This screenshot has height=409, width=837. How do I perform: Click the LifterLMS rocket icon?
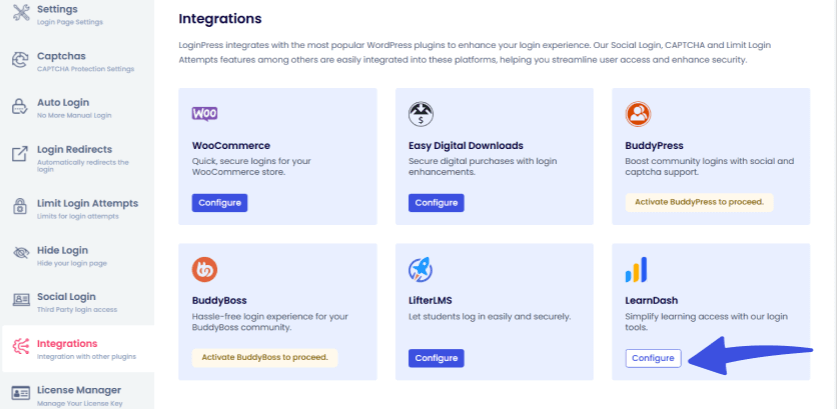[x=421, y=270]
